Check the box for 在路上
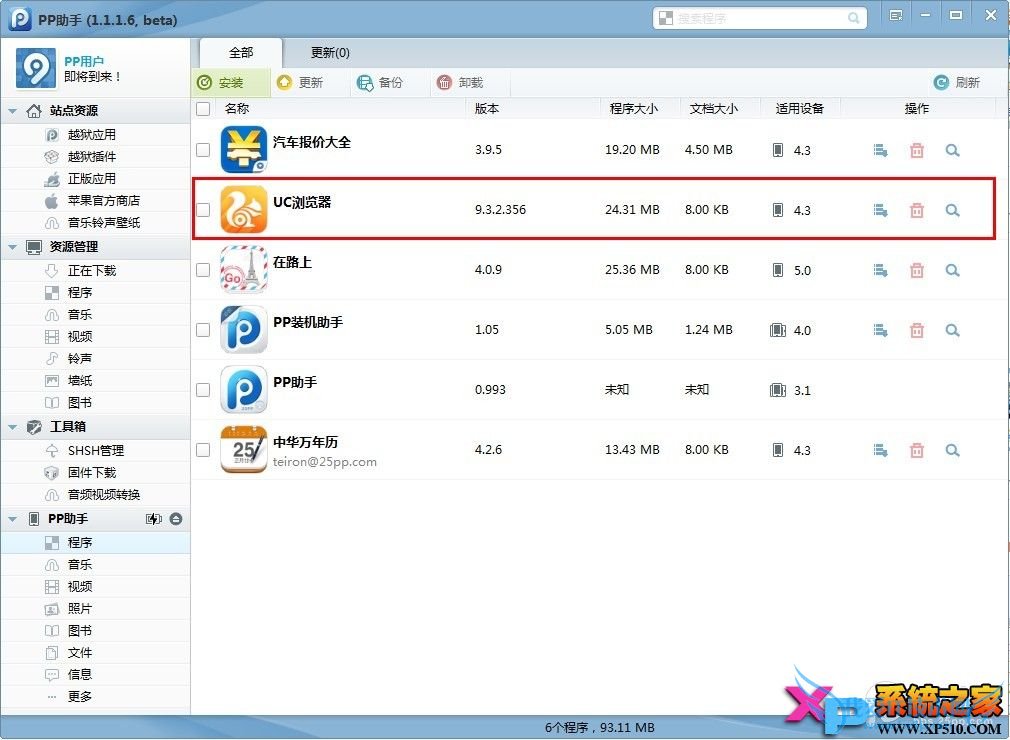This screenshot has width=1010, height=740. coord(203,270)
